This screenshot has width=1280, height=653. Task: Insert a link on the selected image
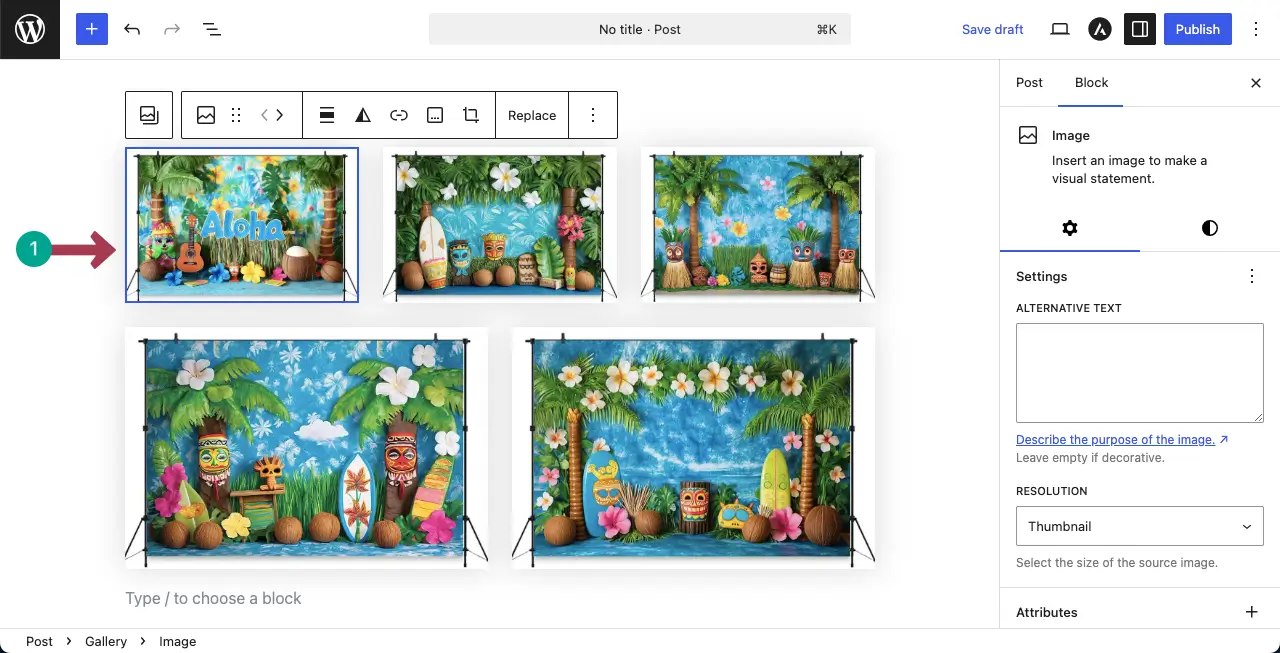click(x=398, y=114)
